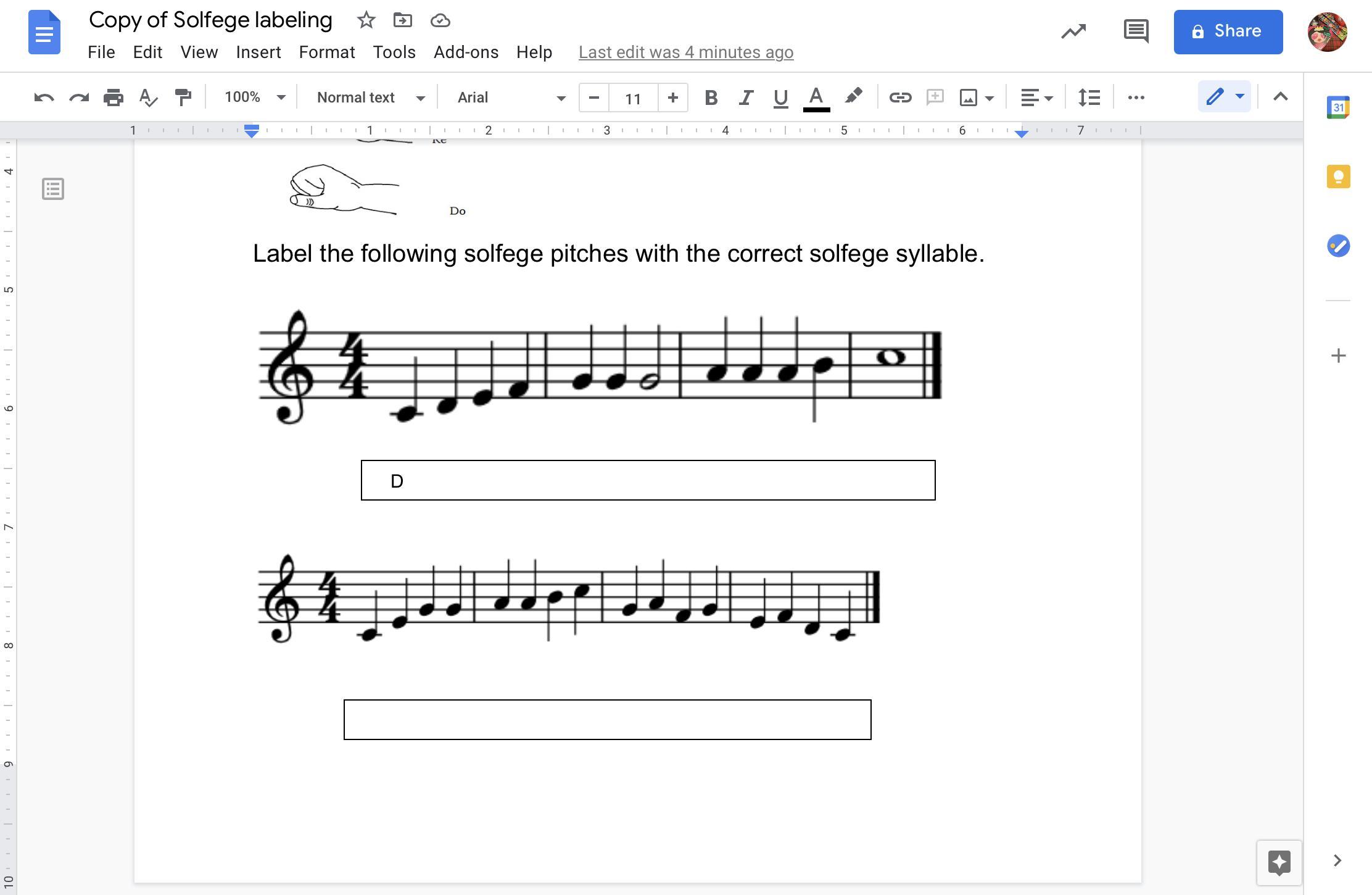The width and height of the screenshot is (1372, 895).
Task: Select the Paint format tool
Action: tap(183, 98)
